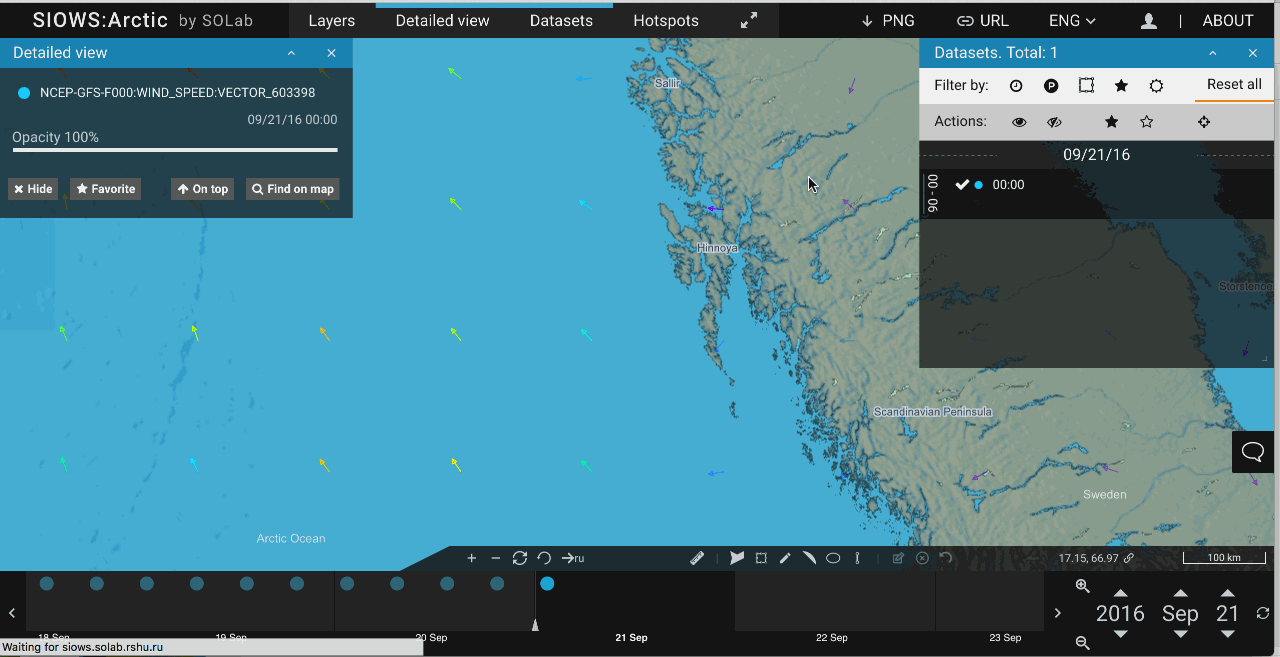Collapse the Datasets panel
1280x657 pixels.
[1212, 53]
